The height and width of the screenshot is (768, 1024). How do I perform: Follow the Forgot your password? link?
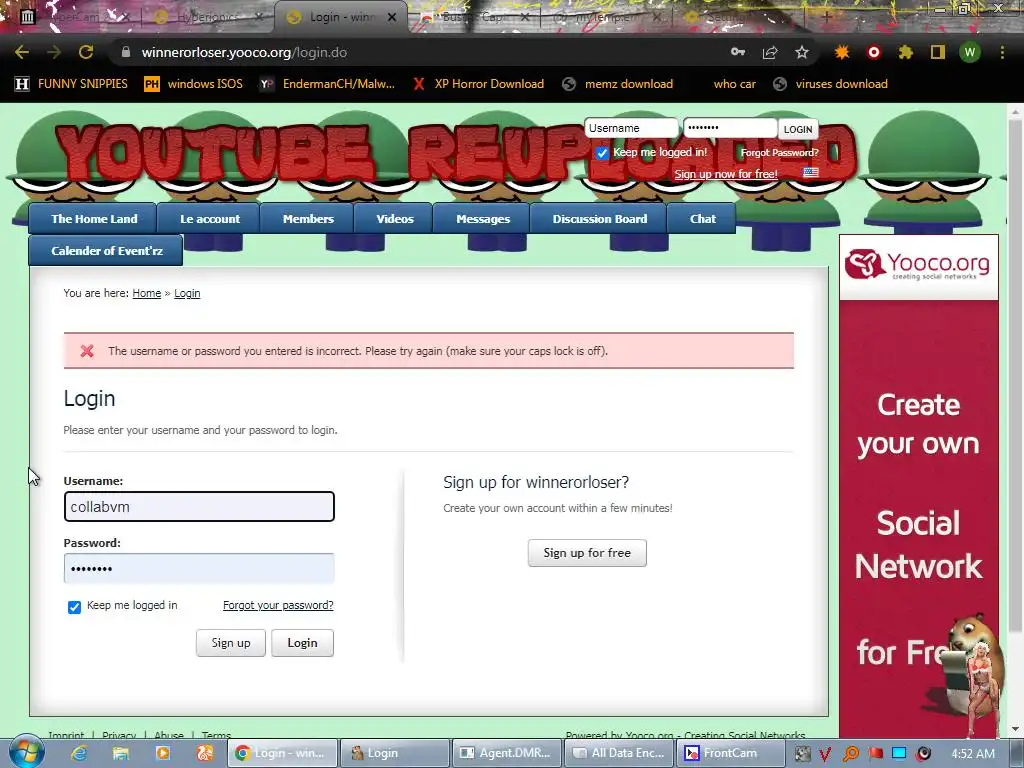point(278,605)
